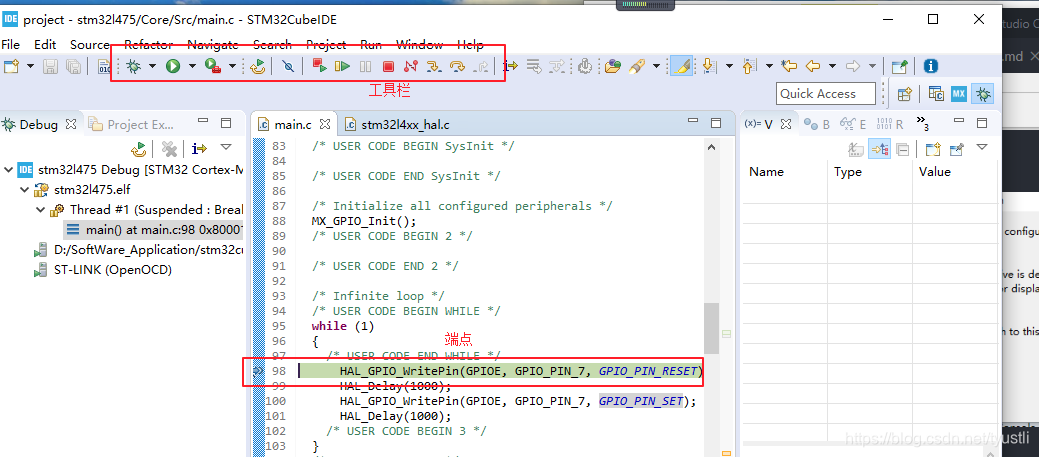Close the main.c editor tab
The height and width of the screenshot is (457, 1039).
tap(325, 124)
